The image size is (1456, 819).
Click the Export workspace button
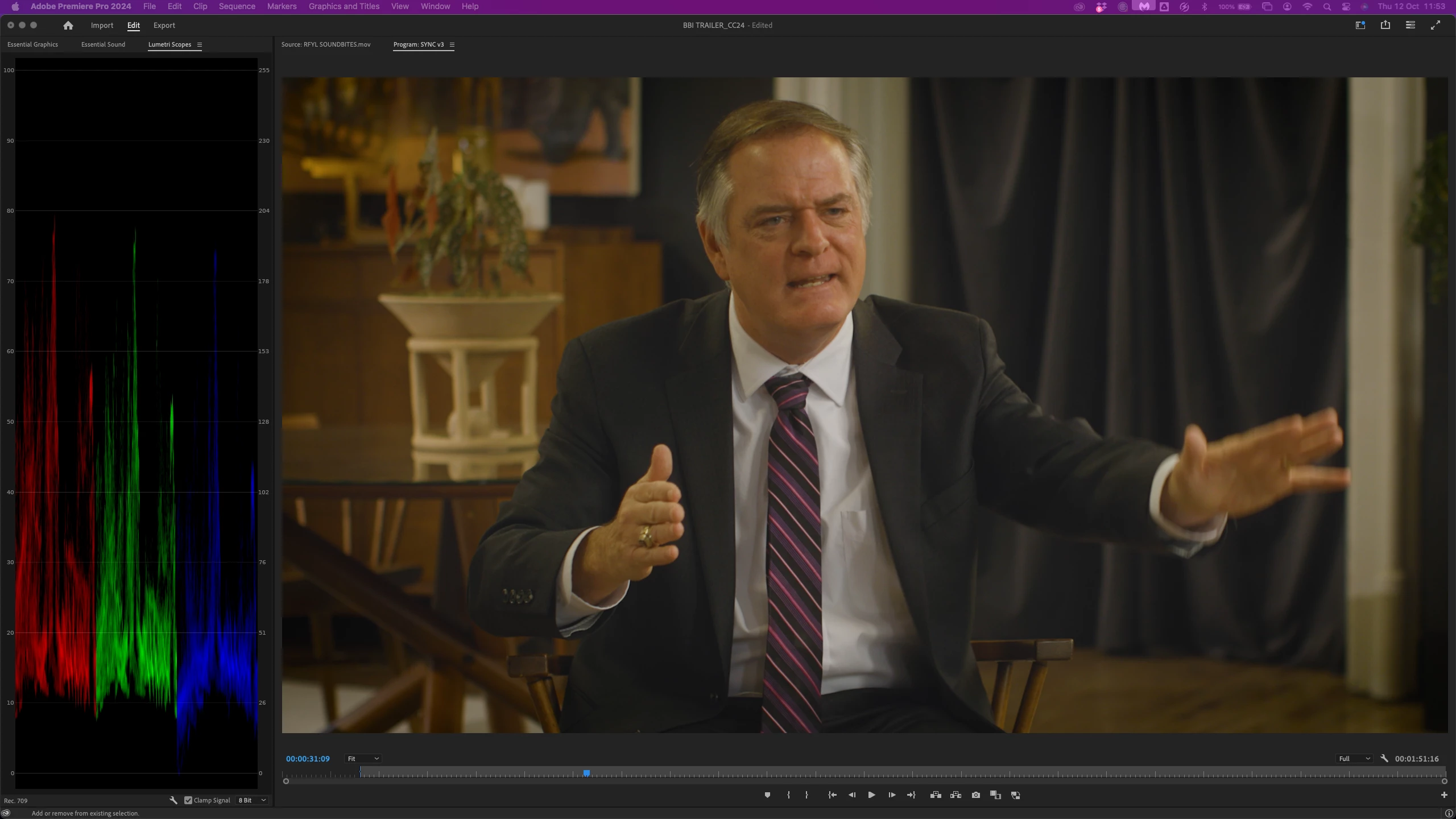[x=164, y=25]
